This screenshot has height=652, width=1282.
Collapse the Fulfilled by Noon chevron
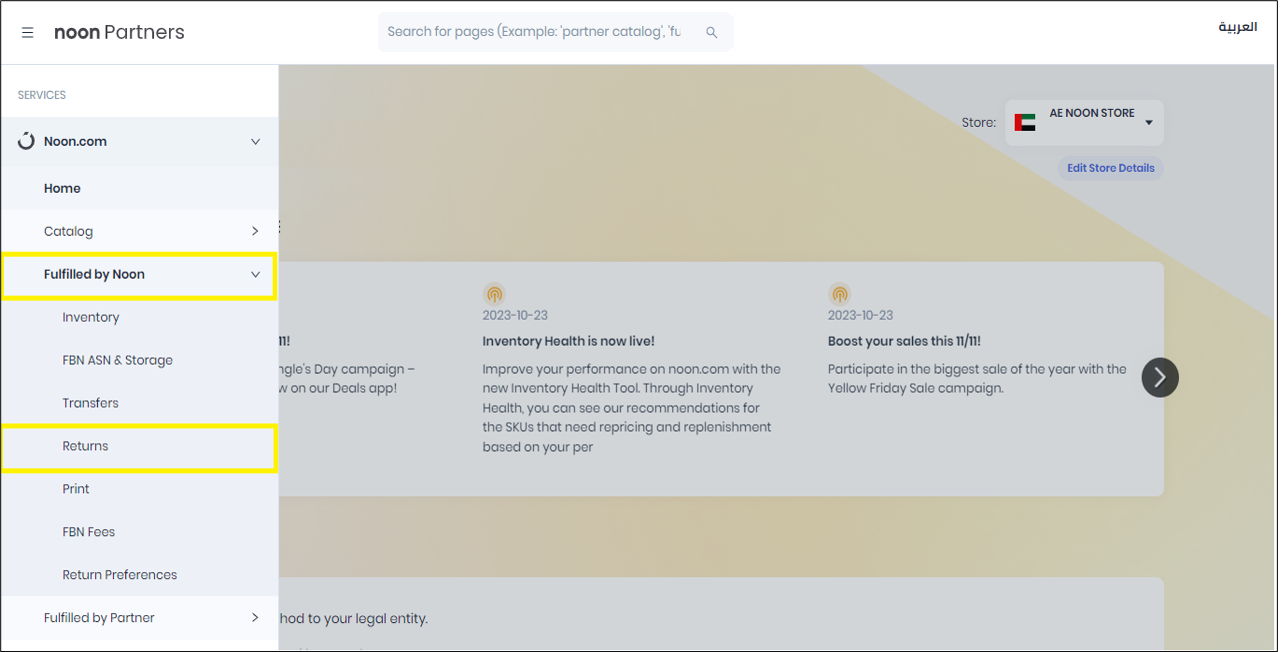click(x=255, y=274)
